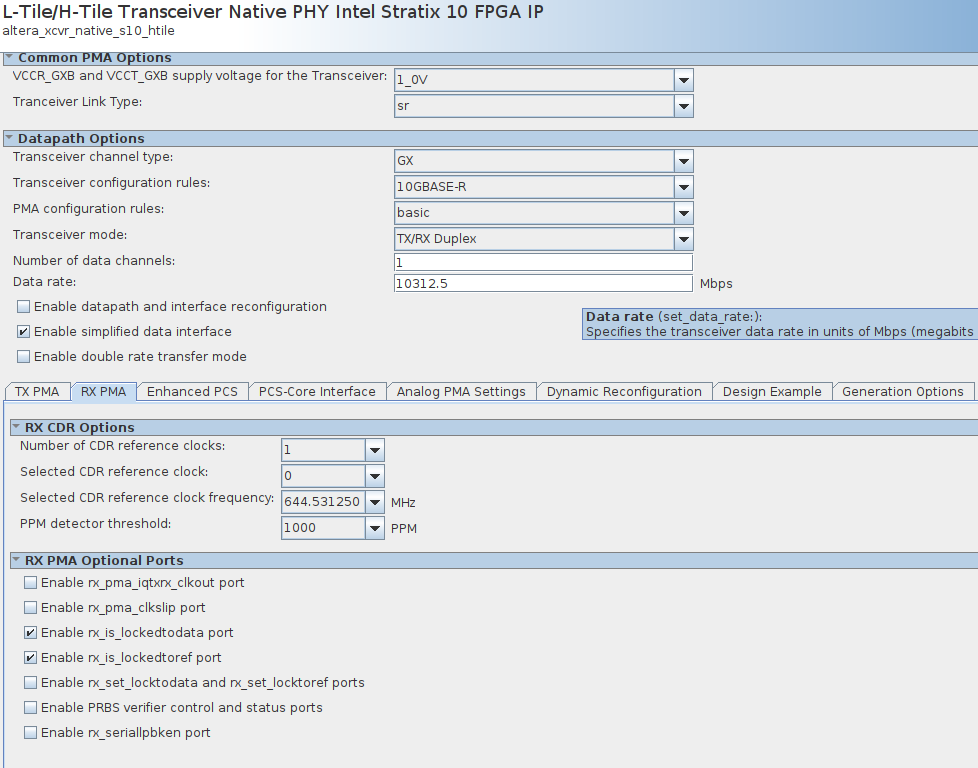Click the Mbps unit label
This screenshot has width=978, height=768.
[716, 284]
